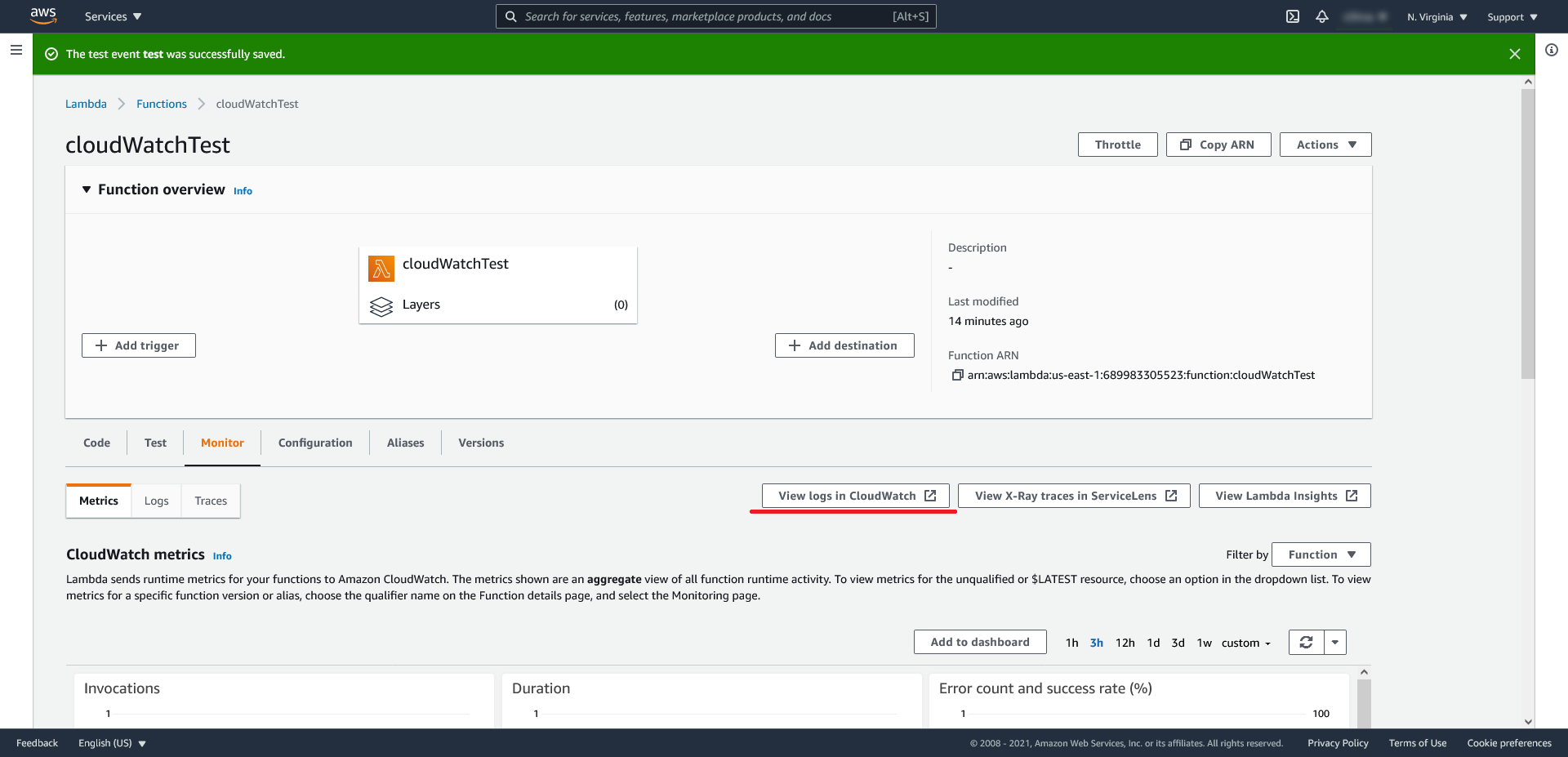Open the Services menu
1568x757 pixels.
click(113, 16)
